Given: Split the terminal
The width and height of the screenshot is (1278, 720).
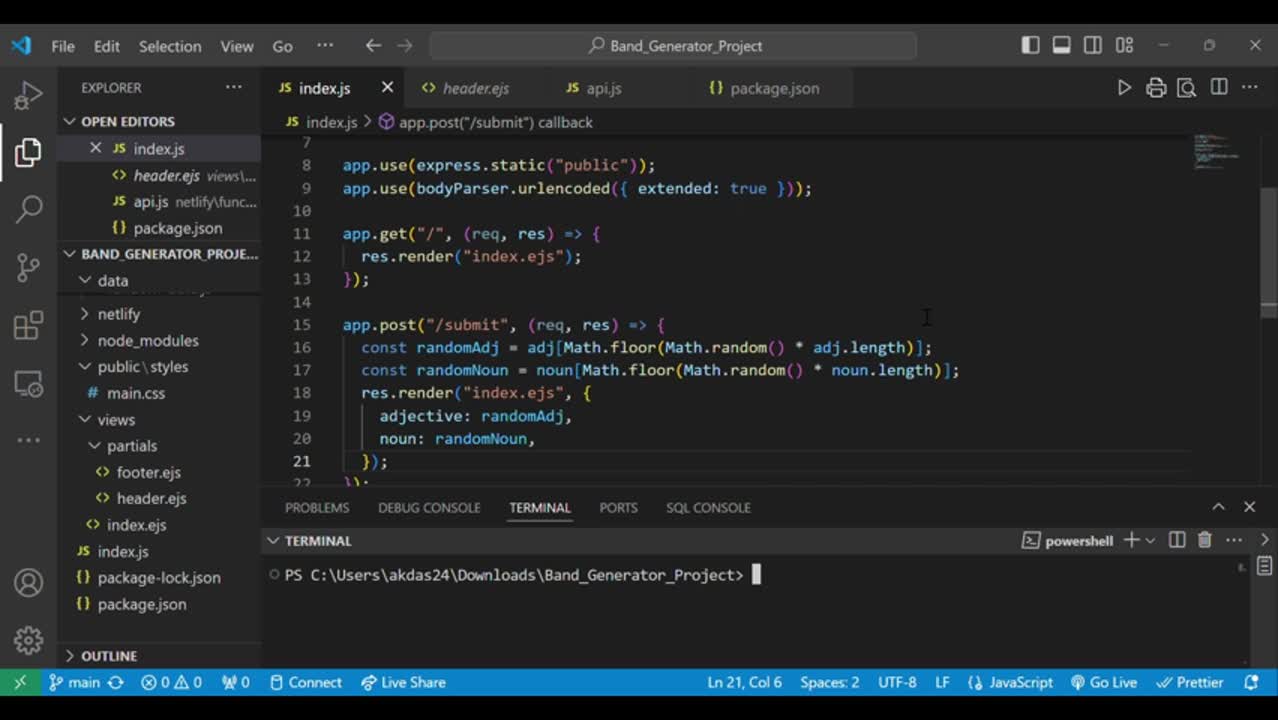Looking at the screenshot, I should click(1177, 540).
